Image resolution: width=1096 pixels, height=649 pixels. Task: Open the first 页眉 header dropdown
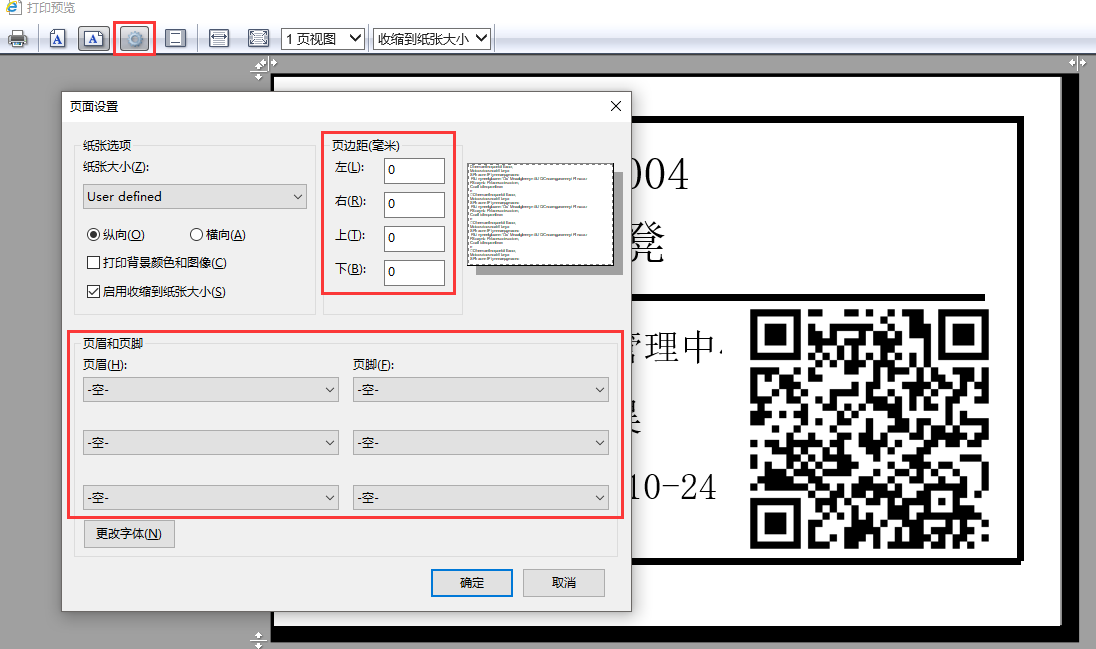click(x=211, y=390)
